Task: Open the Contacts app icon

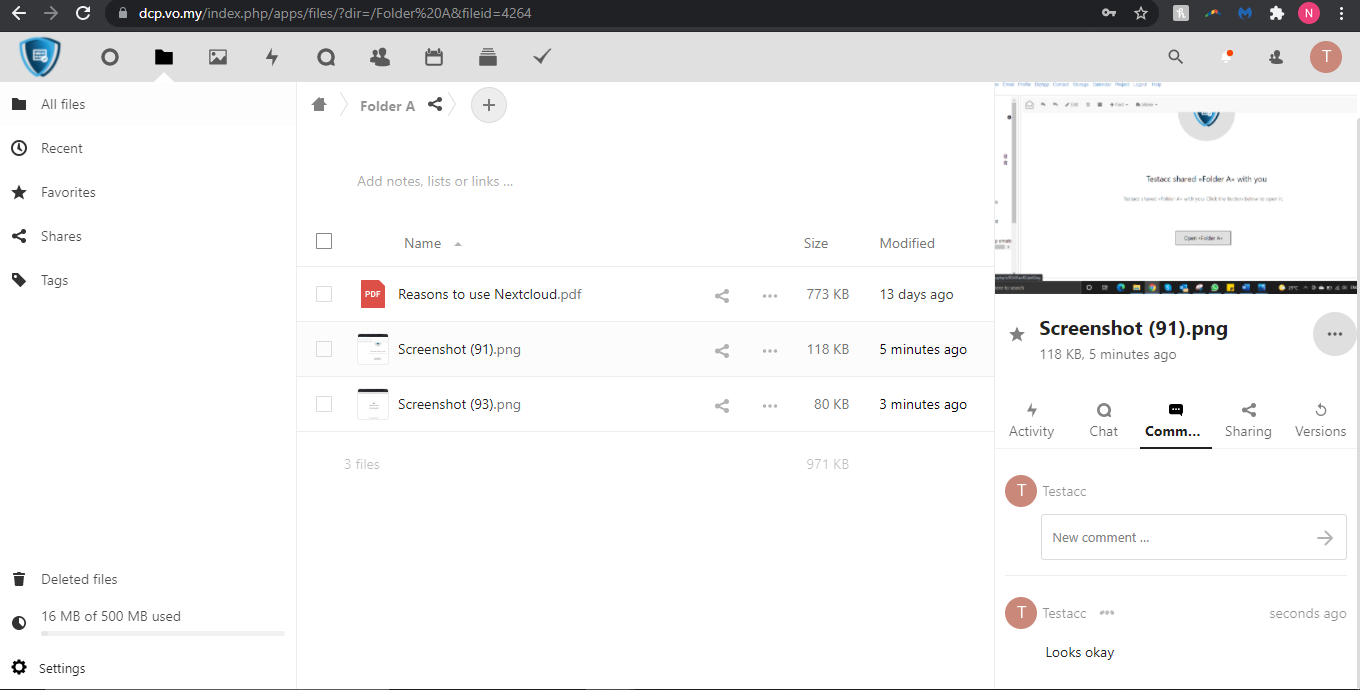Action: click(x=380, y=58)
